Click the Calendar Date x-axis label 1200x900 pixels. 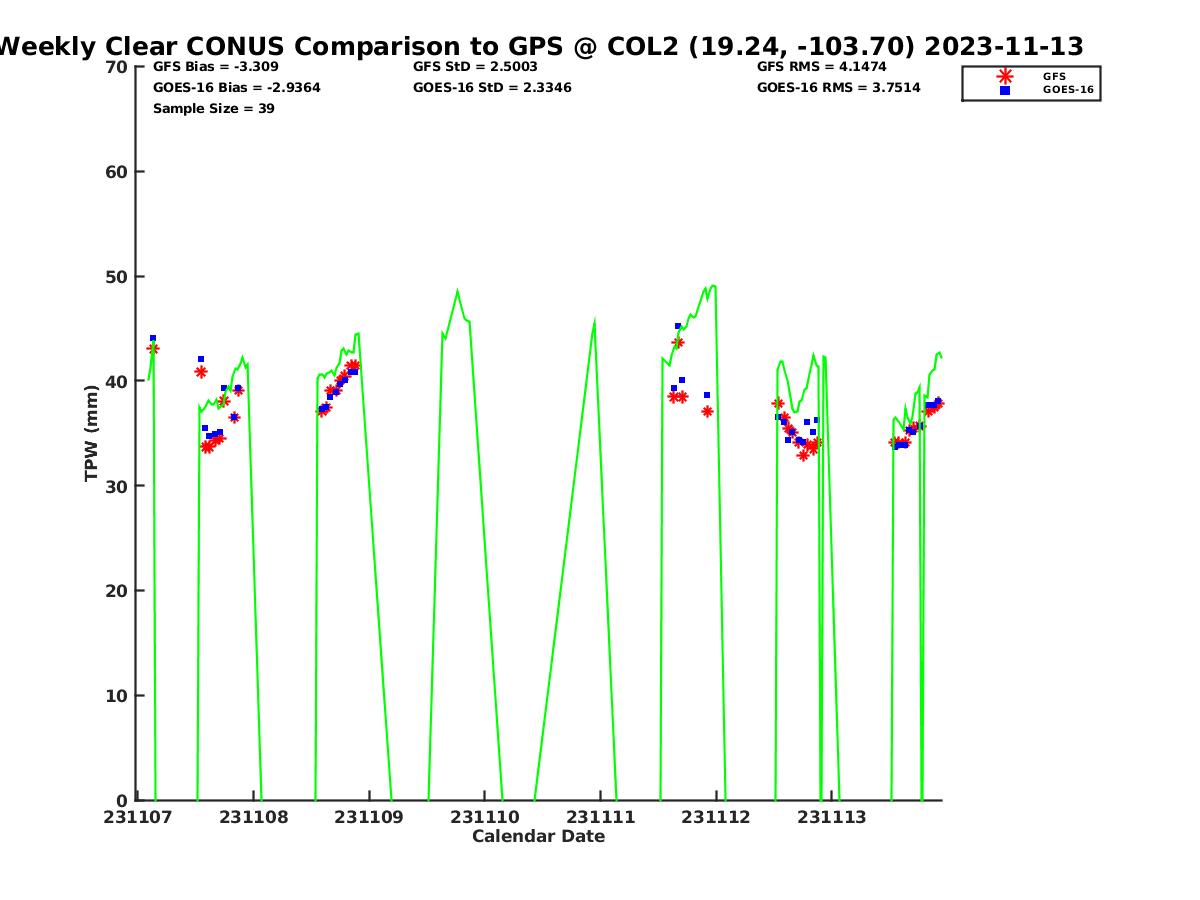click(538, 837)
